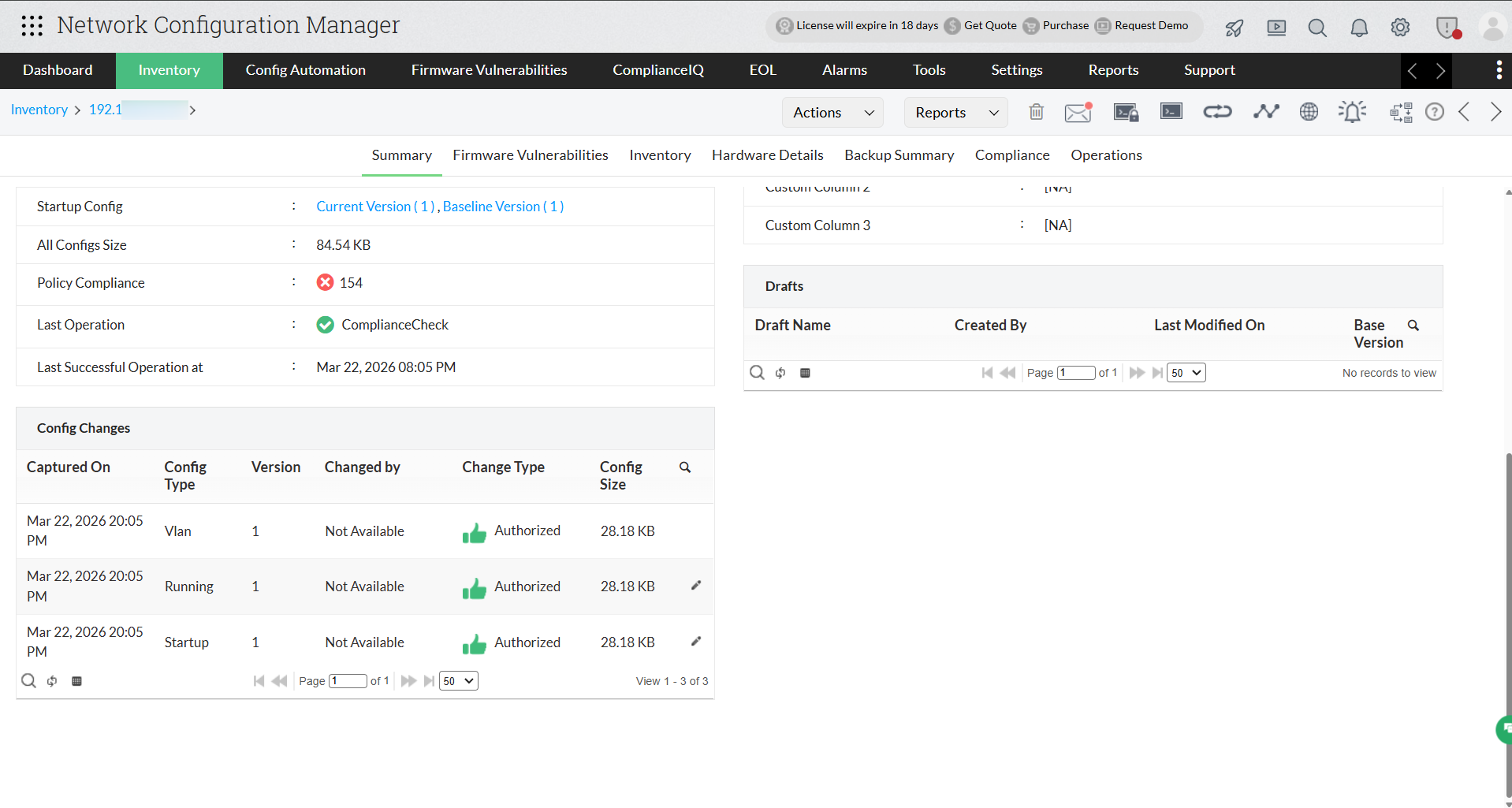This screenshot has height=808, width=1512.
Task: Delete this device using the trash icon
Action: point(1036,112)
